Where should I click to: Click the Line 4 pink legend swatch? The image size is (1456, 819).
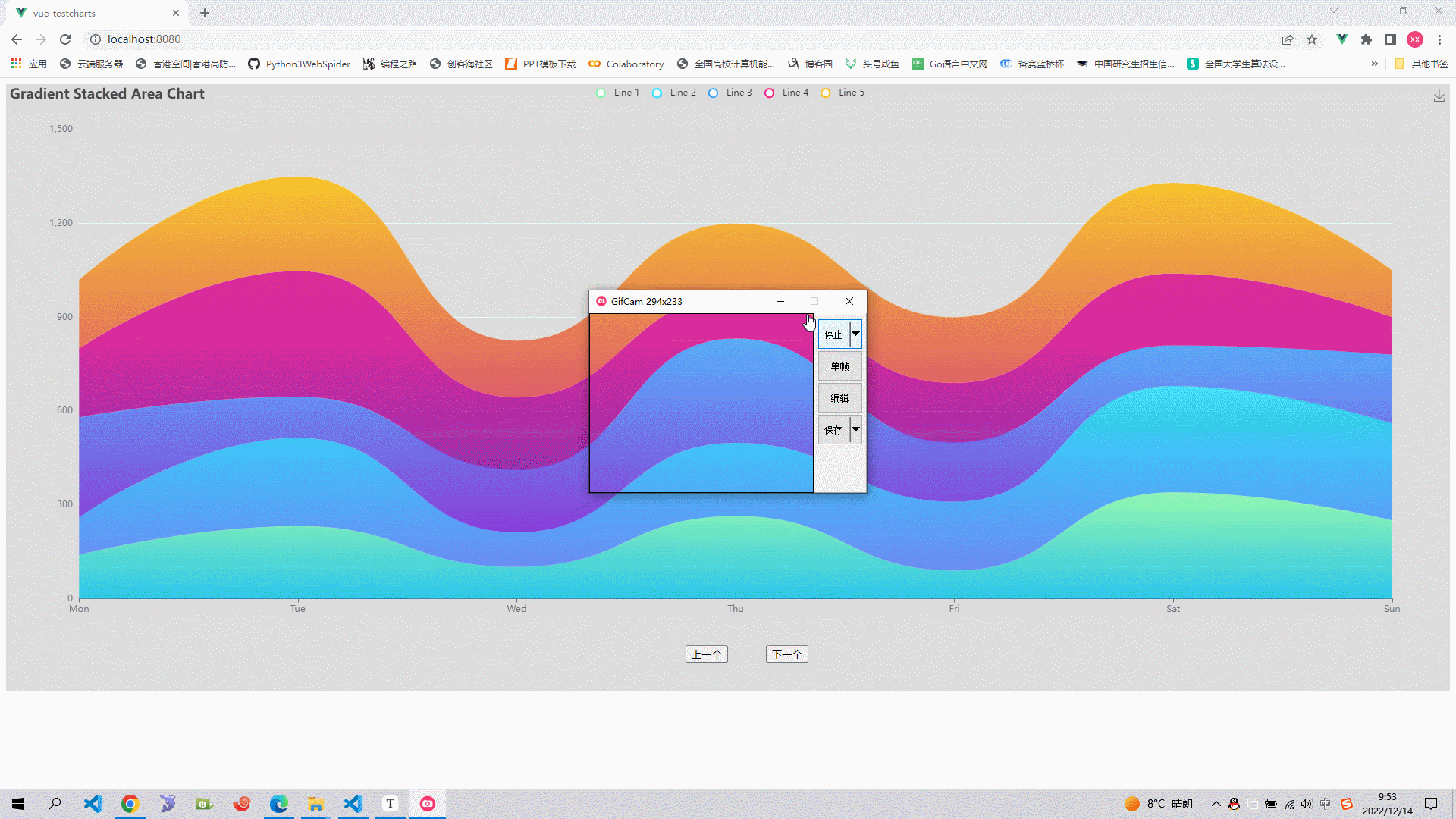coord(769,93)
